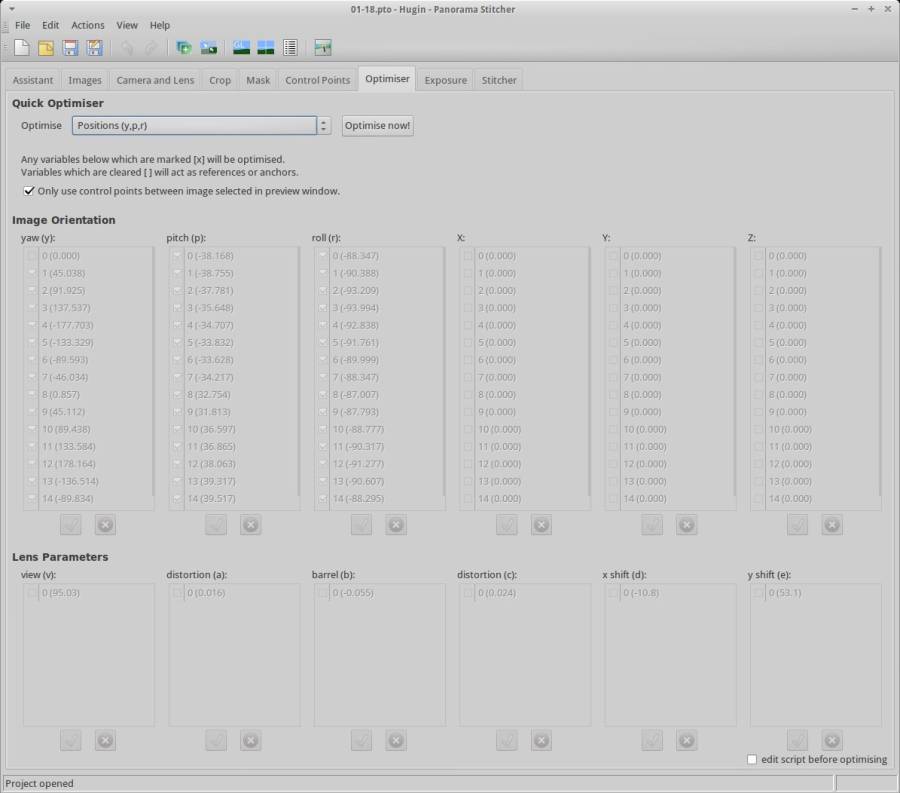
Task: Open the Actions menu
Action: pyautogui.click(x=87, y=25)
